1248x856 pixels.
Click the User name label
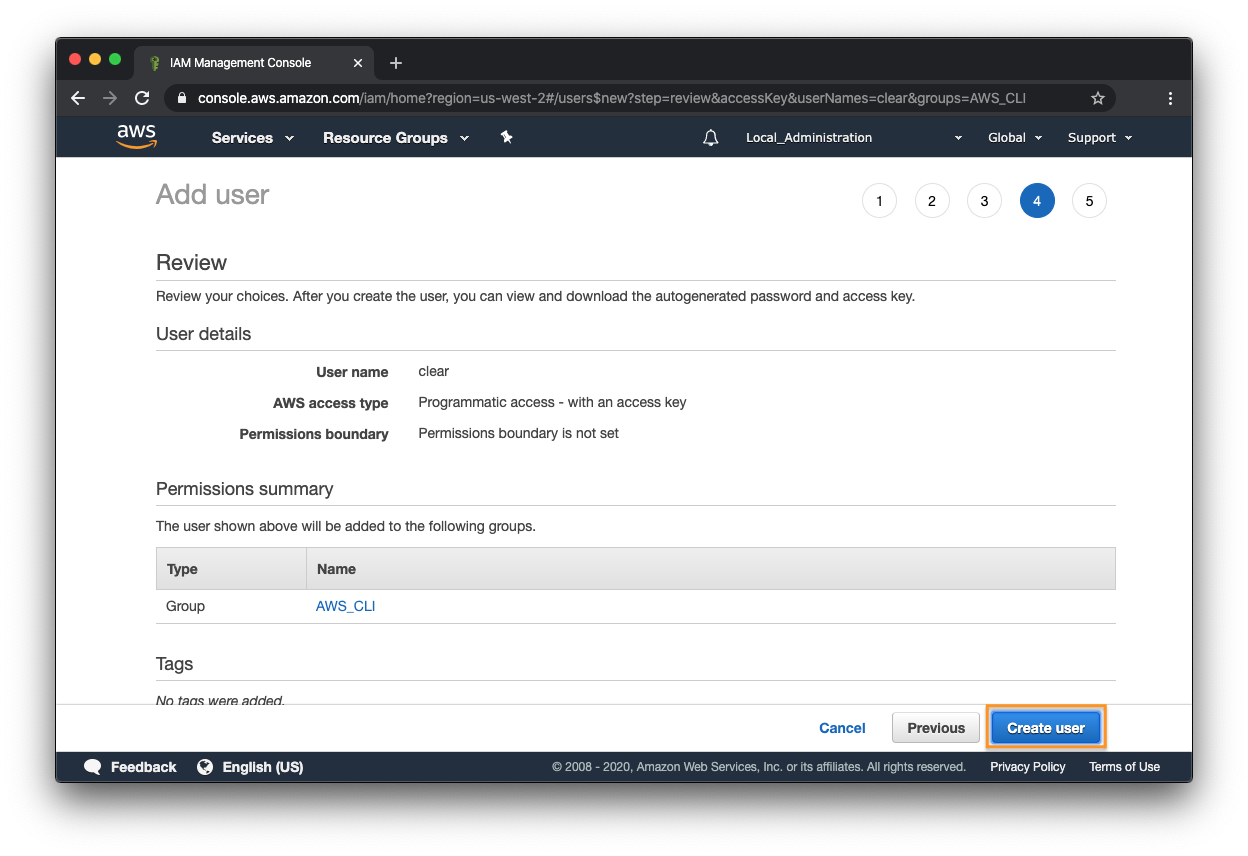[352, 372]
